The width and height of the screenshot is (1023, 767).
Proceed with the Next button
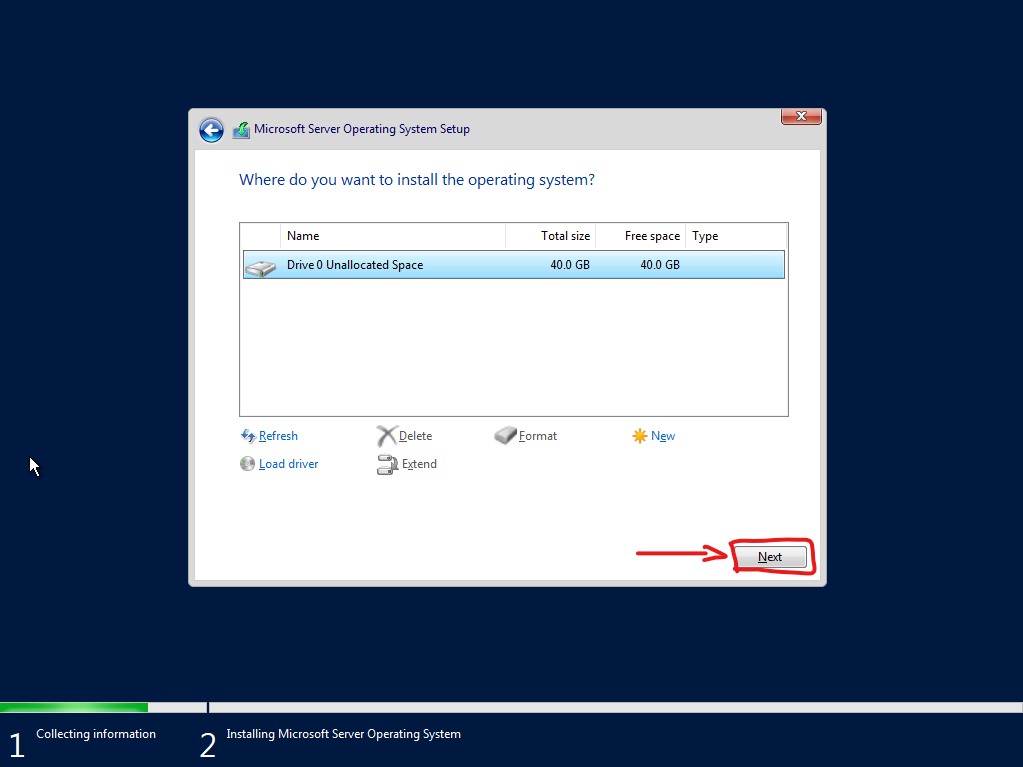pyautogui.click(x=771, y=557)
